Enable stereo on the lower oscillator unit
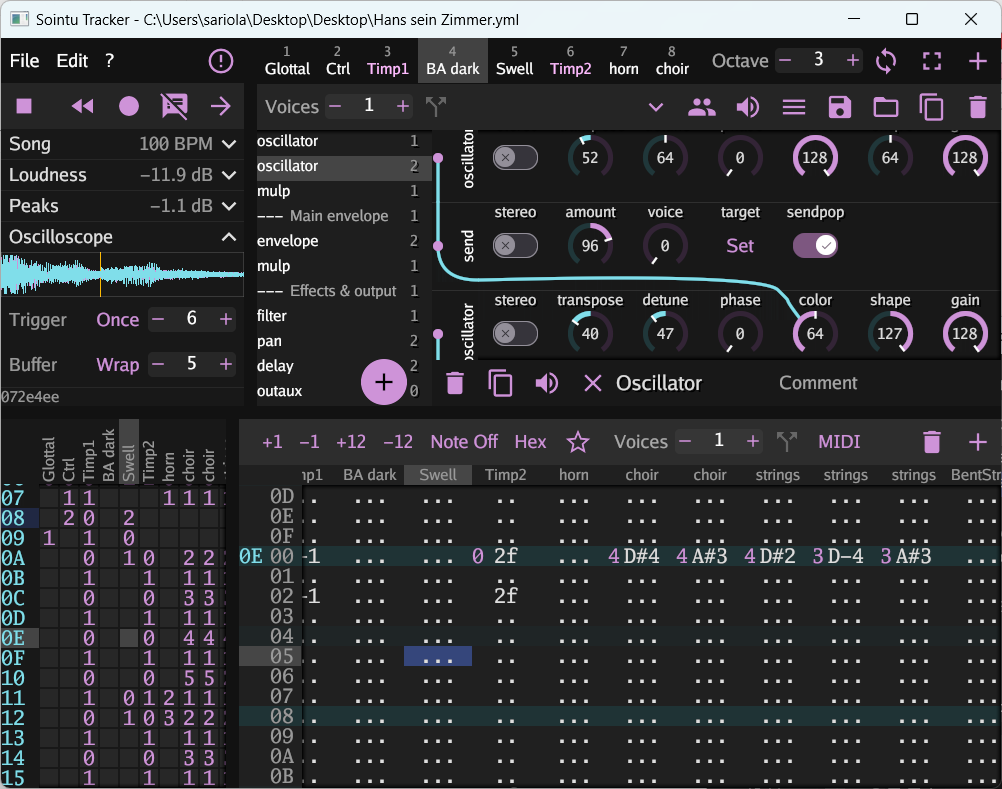 (515, 333)
